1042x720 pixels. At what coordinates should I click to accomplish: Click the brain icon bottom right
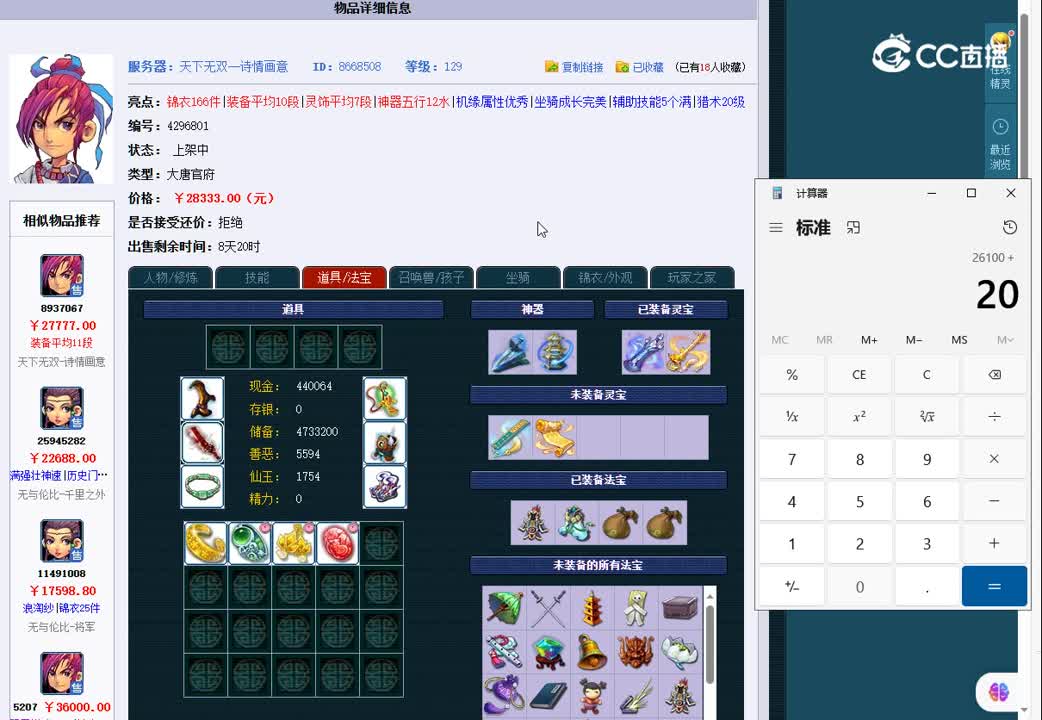pos(999,693)
